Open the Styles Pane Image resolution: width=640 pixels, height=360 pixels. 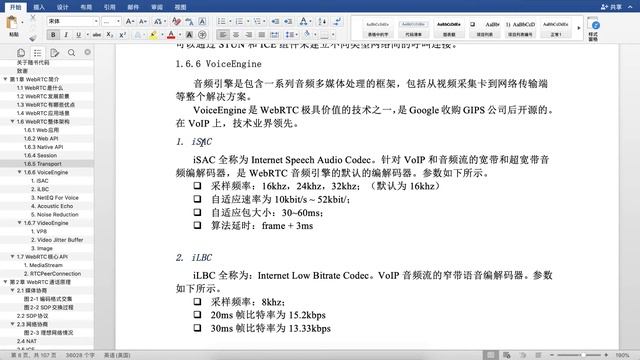pos(593,29)
